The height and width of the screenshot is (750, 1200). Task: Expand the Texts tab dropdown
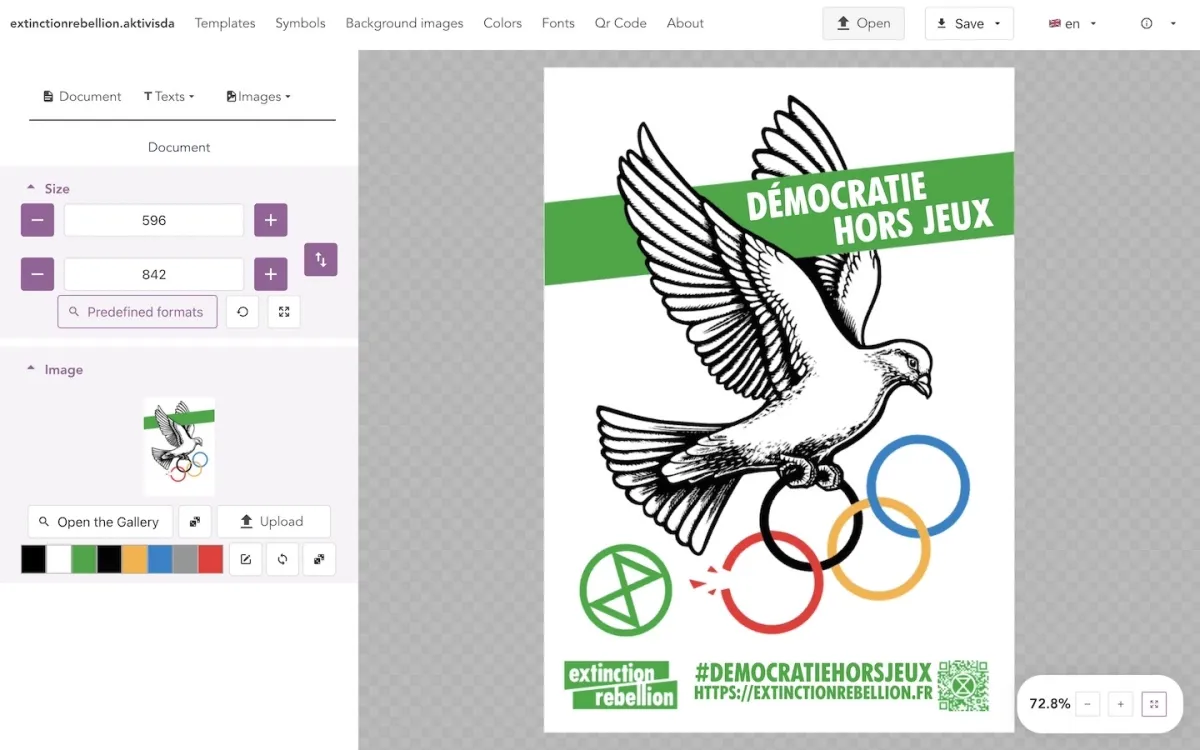tap(169, 97)
